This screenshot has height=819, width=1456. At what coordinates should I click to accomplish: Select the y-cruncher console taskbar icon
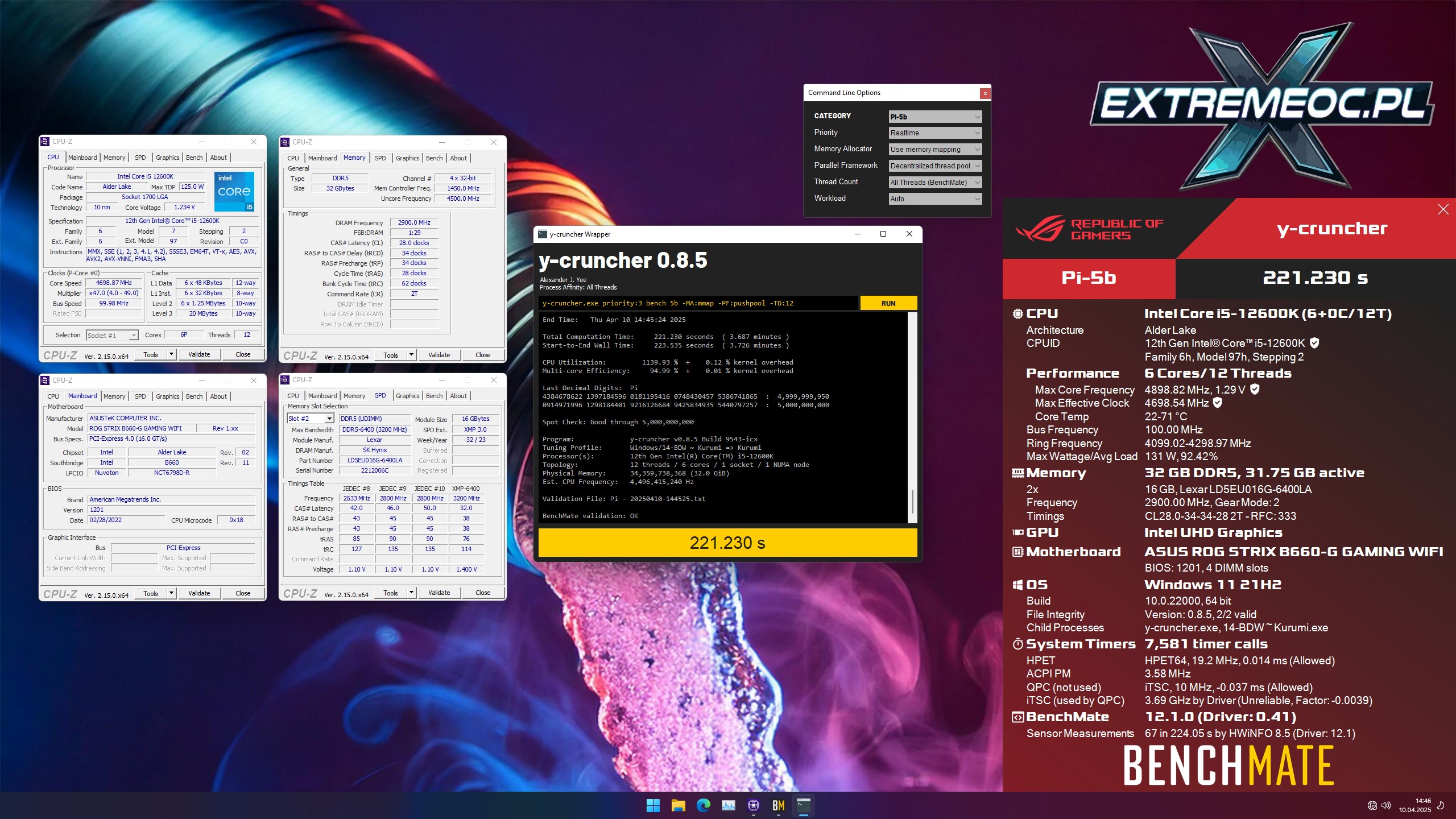[804, 805]
